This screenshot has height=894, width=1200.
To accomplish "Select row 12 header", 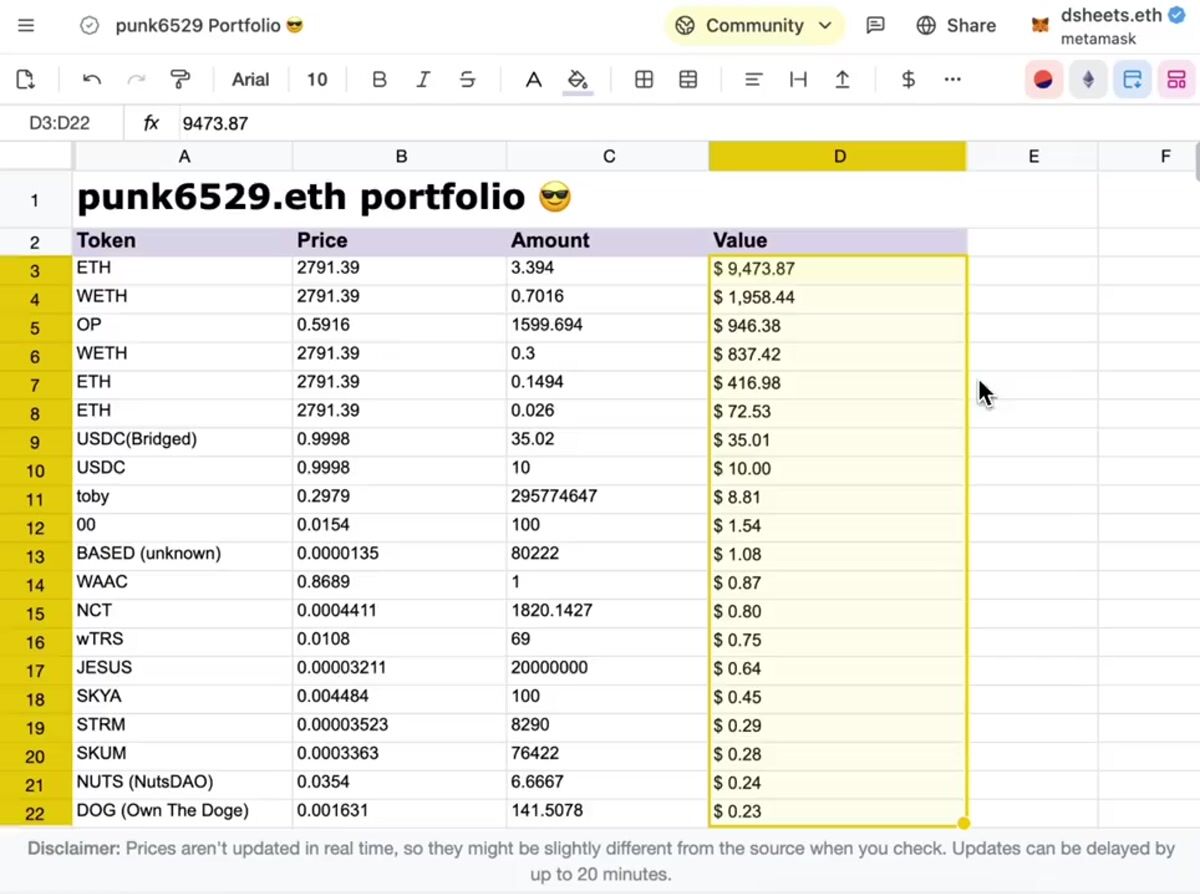I will point(36,526).
